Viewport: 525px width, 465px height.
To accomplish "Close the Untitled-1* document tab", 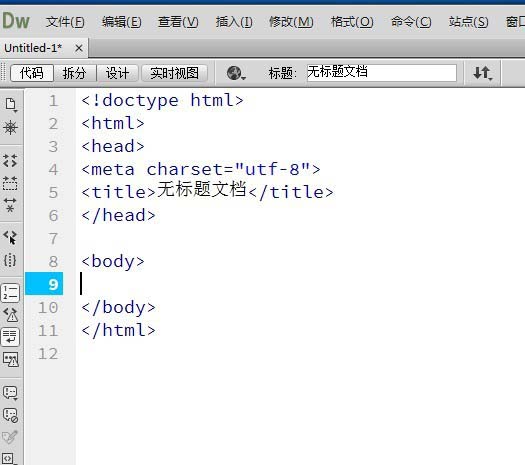I will click(x=79, y=48).
